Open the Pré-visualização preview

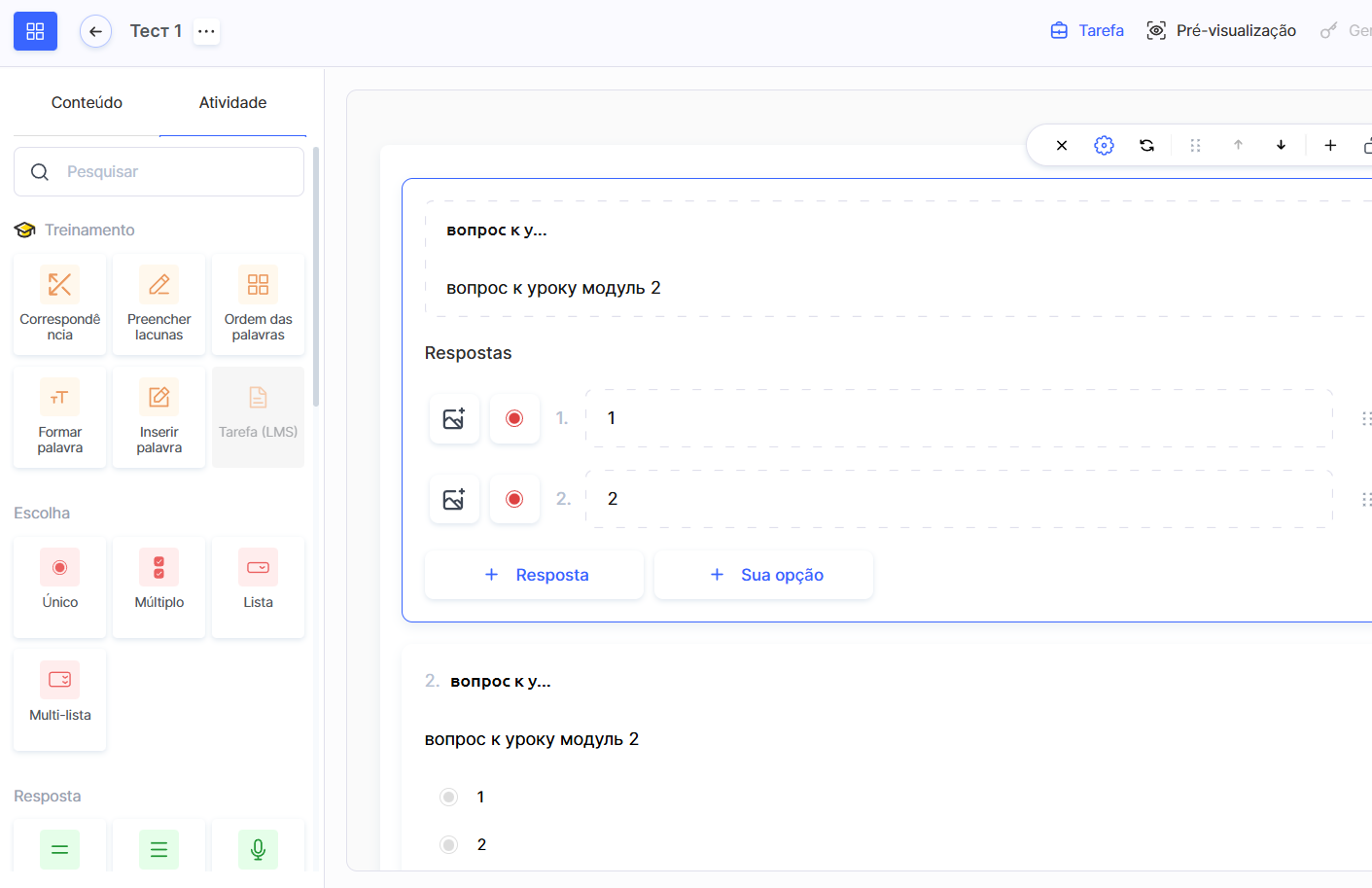coord(1221,31)
